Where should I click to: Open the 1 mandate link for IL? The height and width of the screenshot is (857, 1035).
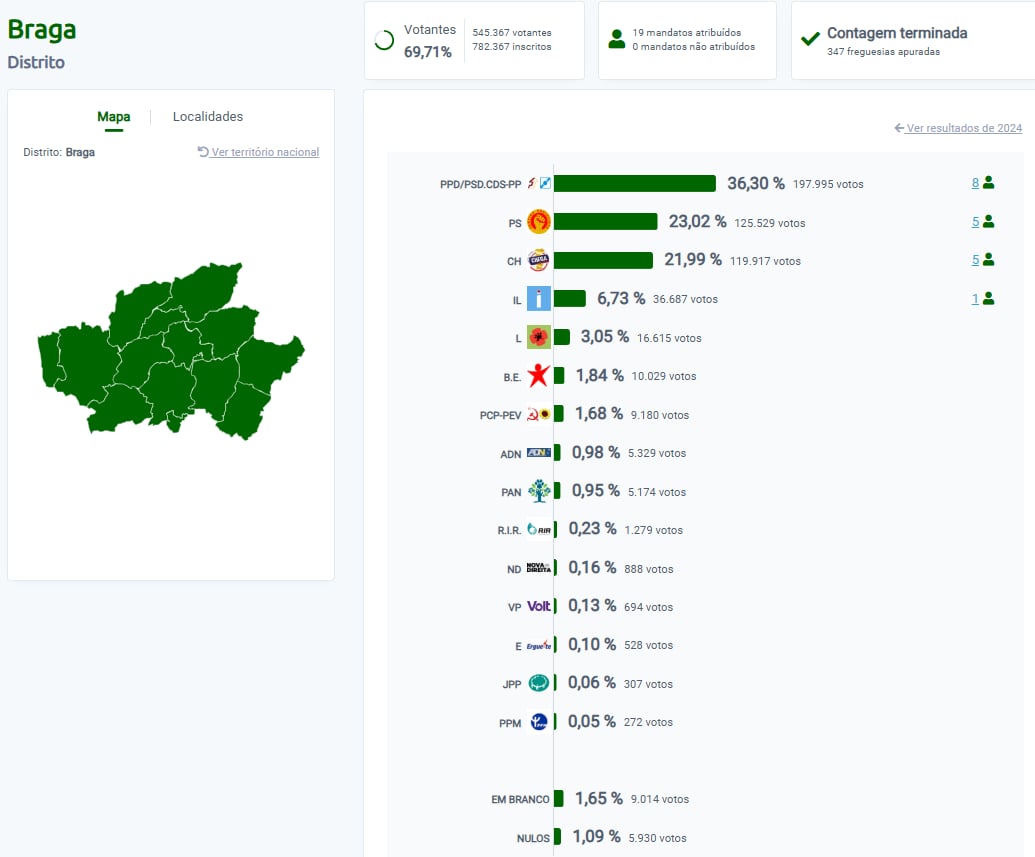point(975,298)
